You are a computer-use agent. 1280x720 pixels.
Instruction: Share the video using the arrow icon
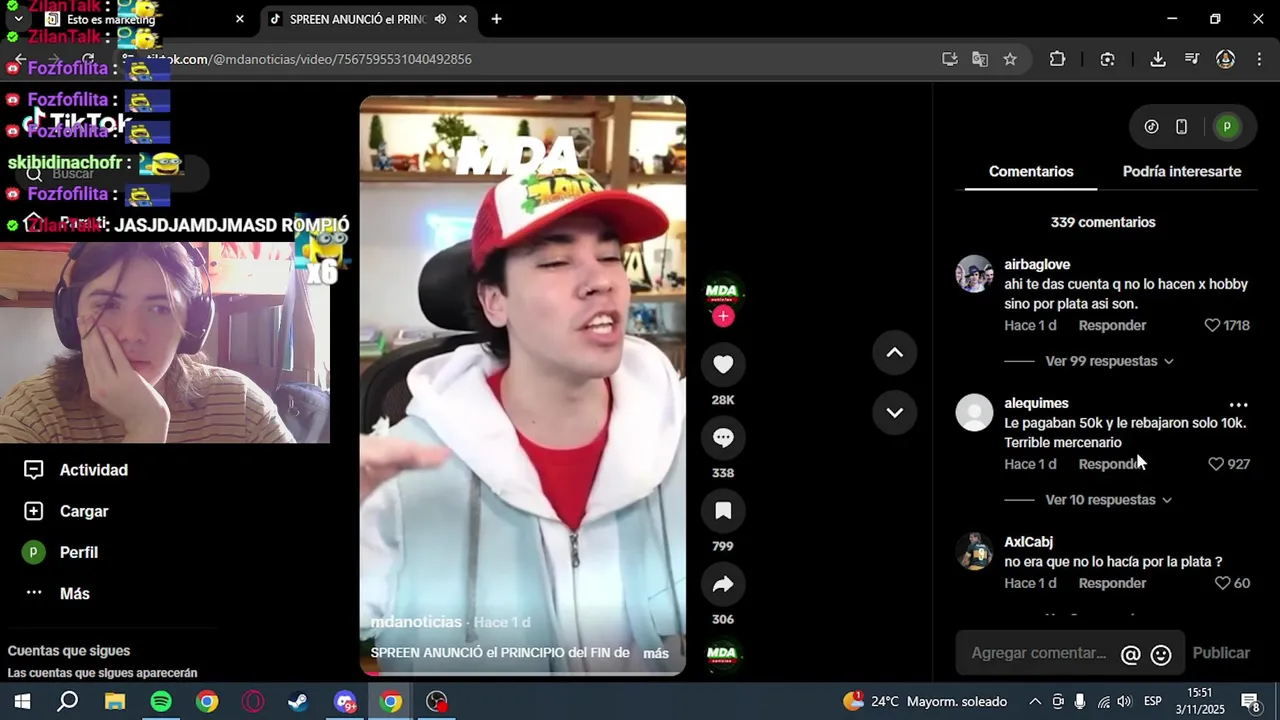[723, 584]
